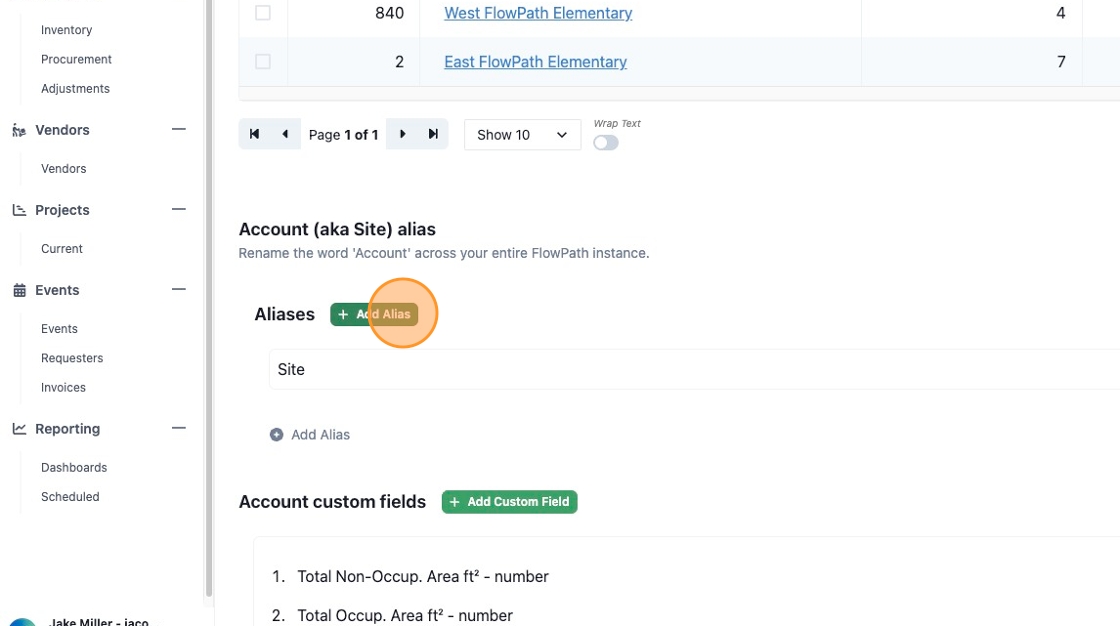Check the East FlowPath Elementary row checkbox

(x=263, y=61)
